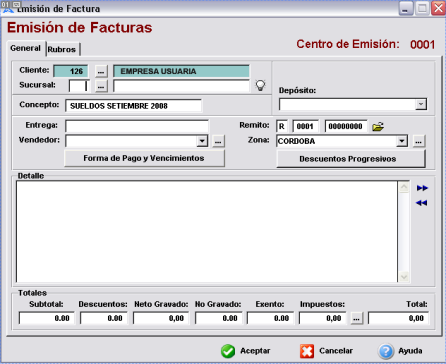Click the Detalle scrollbar up arrow
The width and height of the screenshot is (446, 364).
point(404,187)
